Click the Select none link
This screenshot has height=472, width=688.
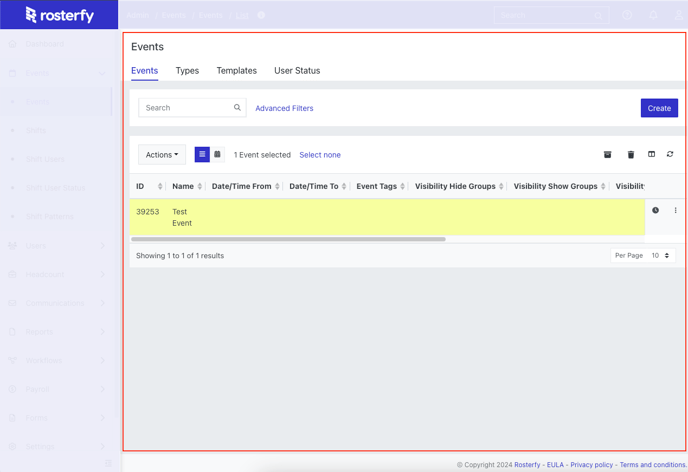320,155
